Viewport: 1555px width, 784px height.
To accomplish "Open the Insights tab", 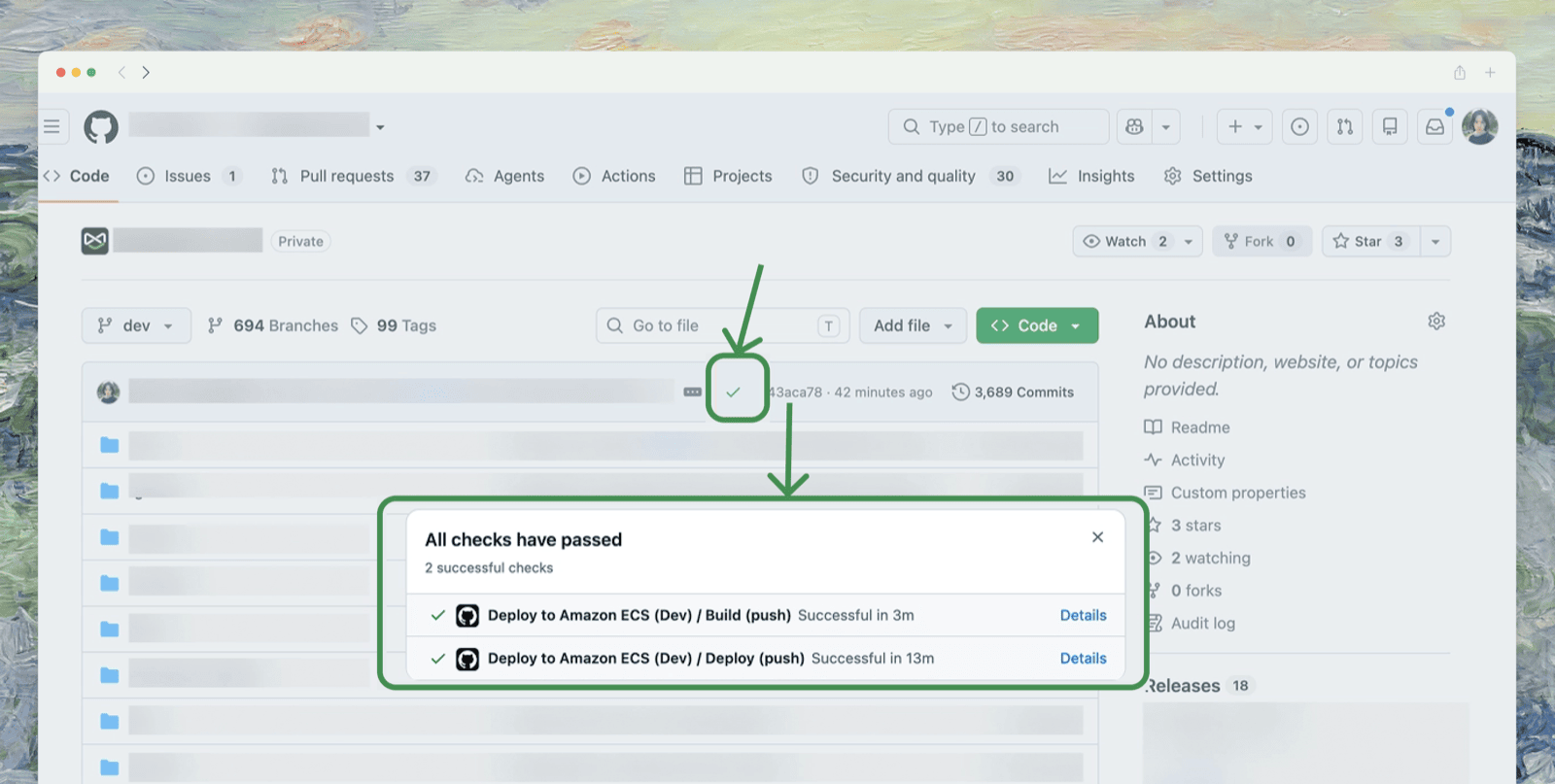I will (x=1091, y=176).
